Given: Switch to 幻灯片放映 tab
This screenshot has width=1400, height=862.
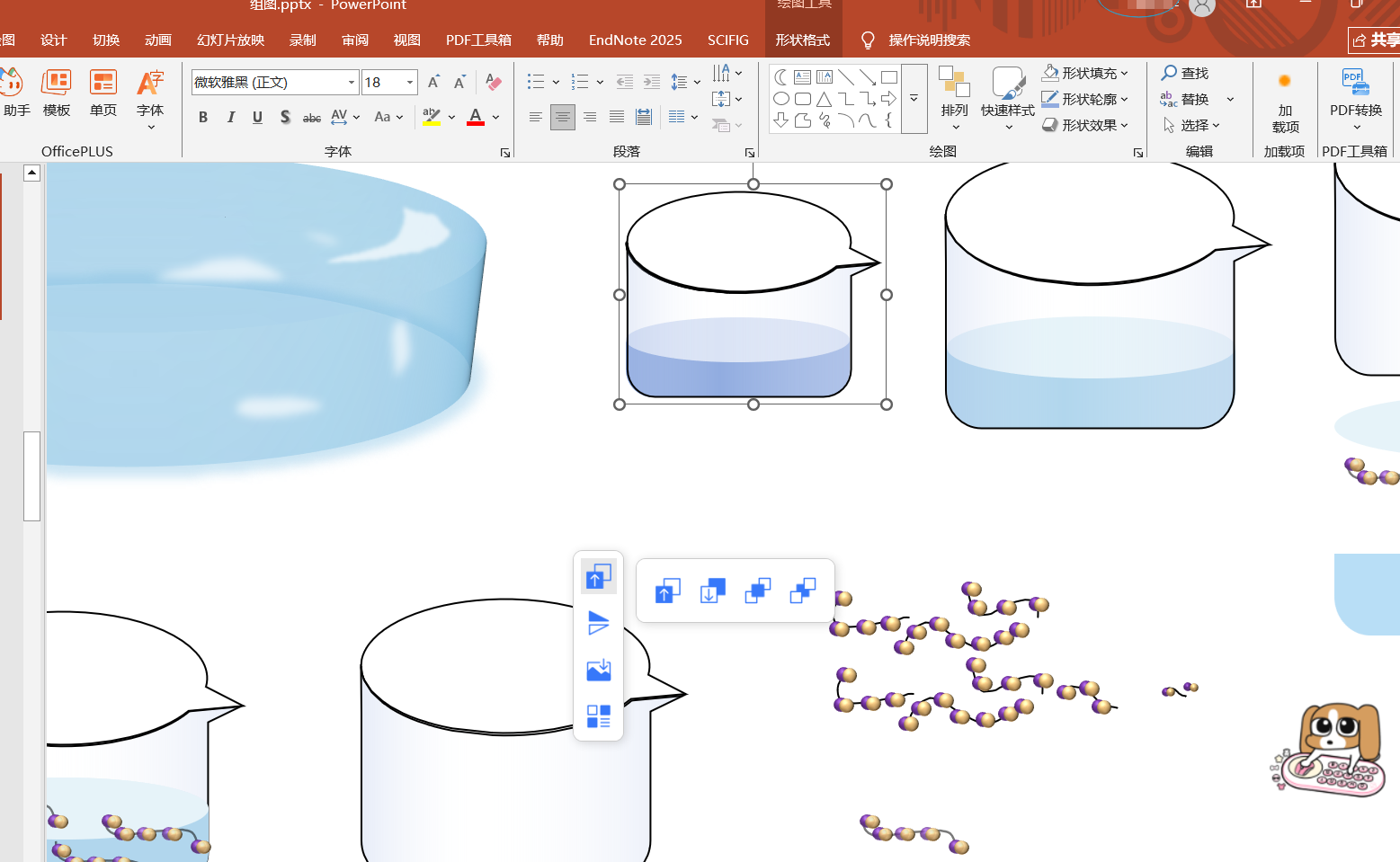Looking at the screenshot, I should click(x=231, y=40).
